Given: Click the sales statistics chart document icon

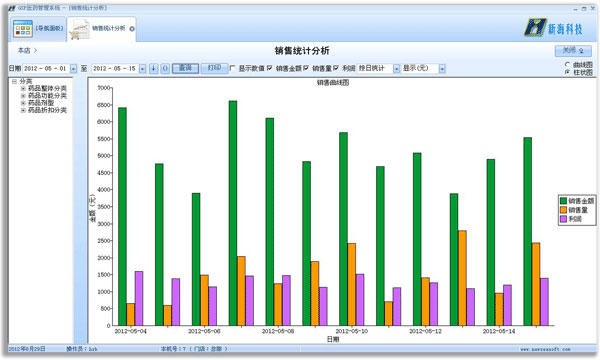Looking at the screenshot, I should [x=80, y=29].
